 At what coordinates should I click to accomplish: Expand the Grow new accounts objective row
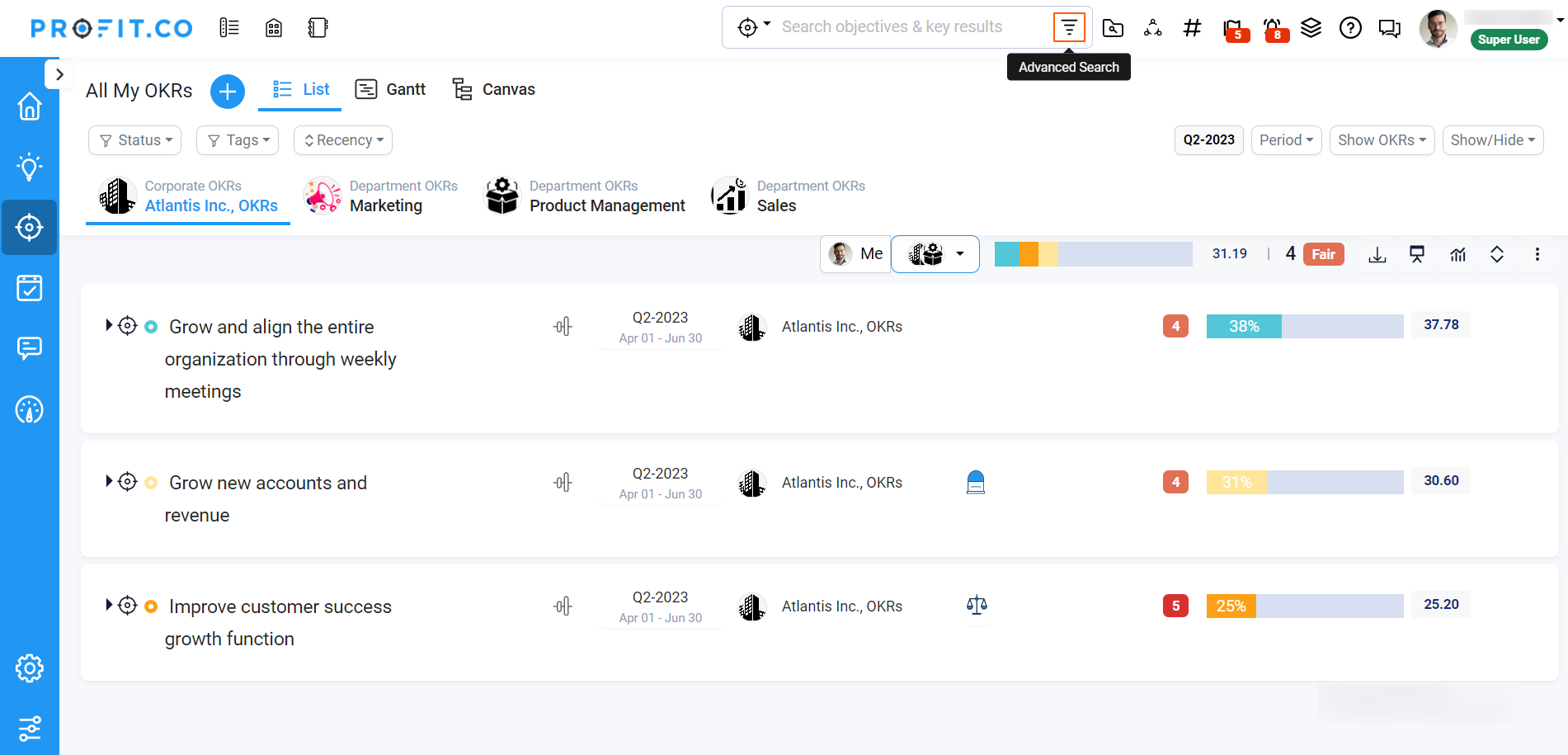tap(109, 481)
